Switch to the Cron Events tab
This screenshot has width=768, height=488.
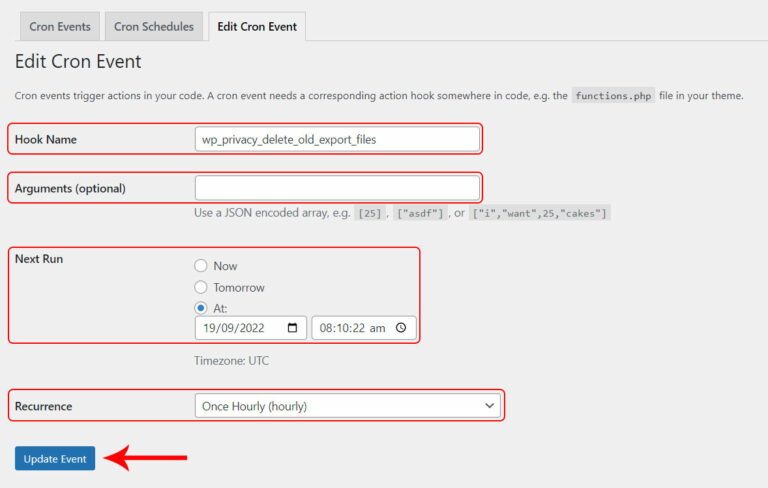pyautogui.click(x=60, y=27)
